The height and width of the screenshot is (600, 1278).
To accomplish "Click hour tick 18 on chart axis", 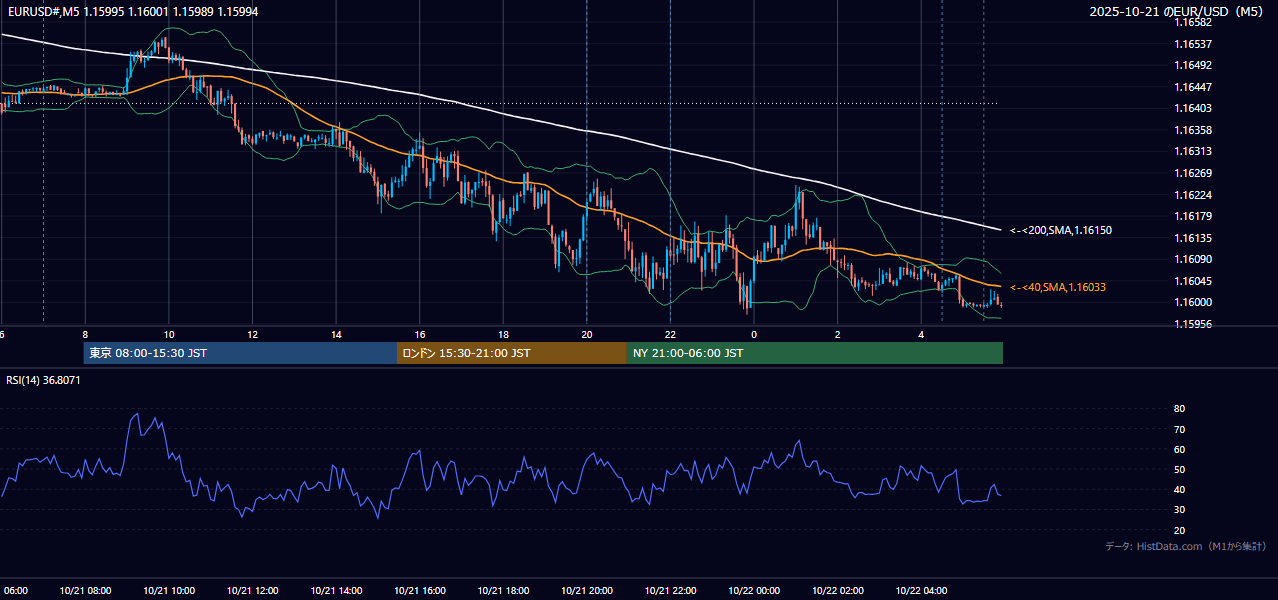I will (503, 334).
